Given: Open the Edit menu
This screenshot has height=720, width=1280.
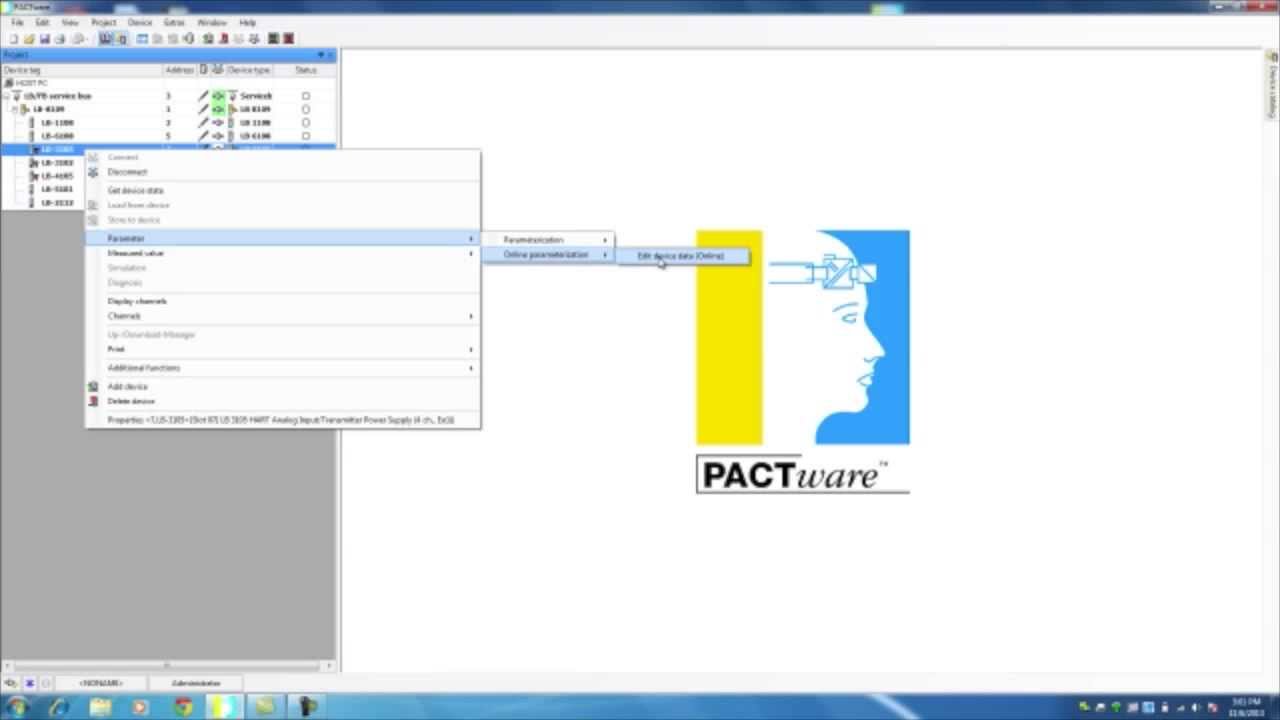Looking at the screenshot, I should [42, 22].
